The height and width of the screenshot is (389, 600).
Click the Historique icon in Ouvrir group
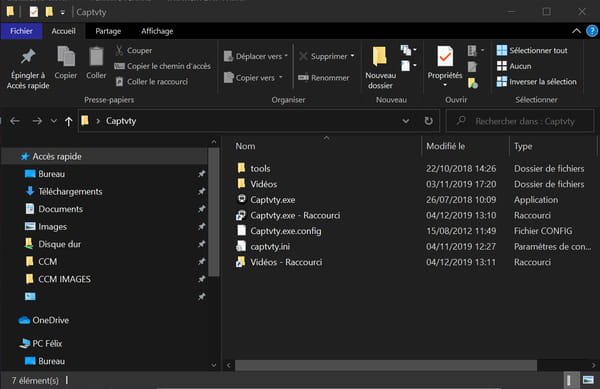473,83
